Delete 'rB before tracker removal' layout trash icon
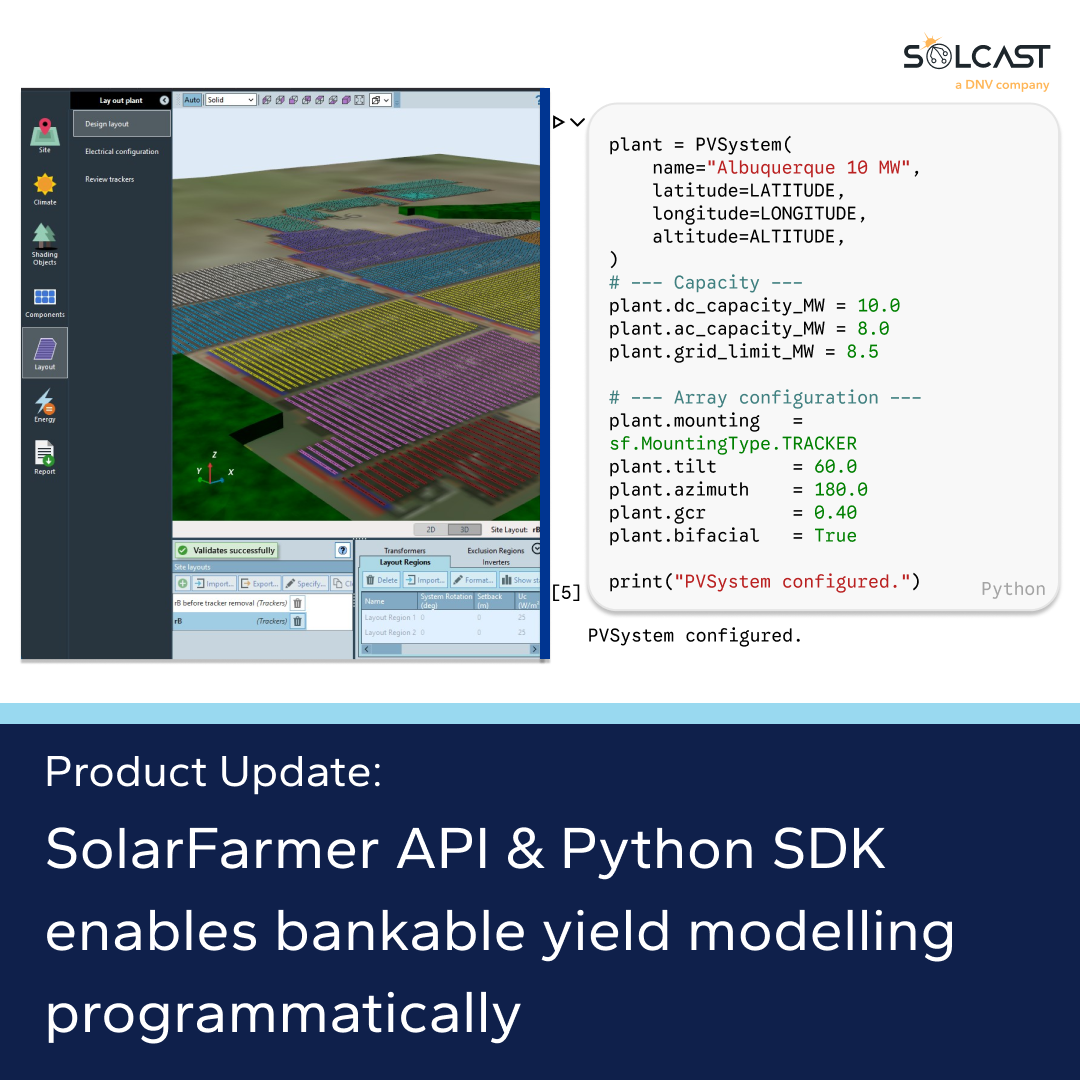1080x1080 pixels. [298, 603]
